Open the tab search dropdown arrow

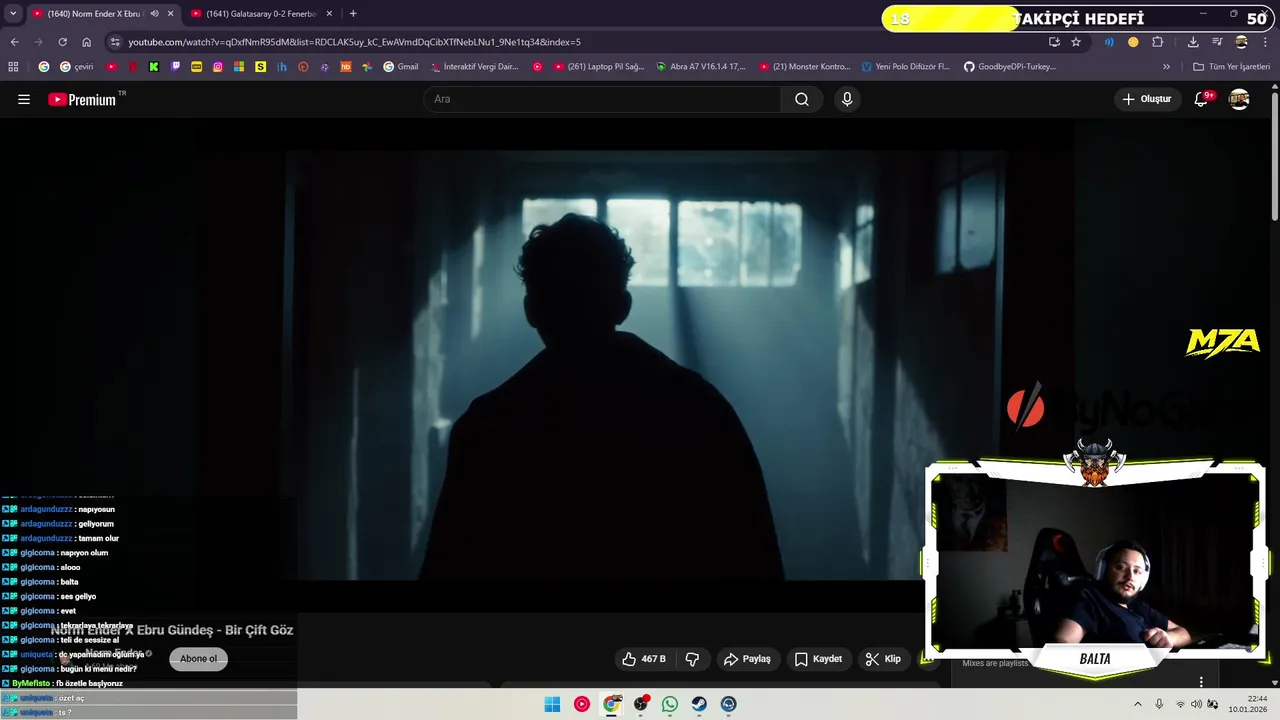click(12, 14)
